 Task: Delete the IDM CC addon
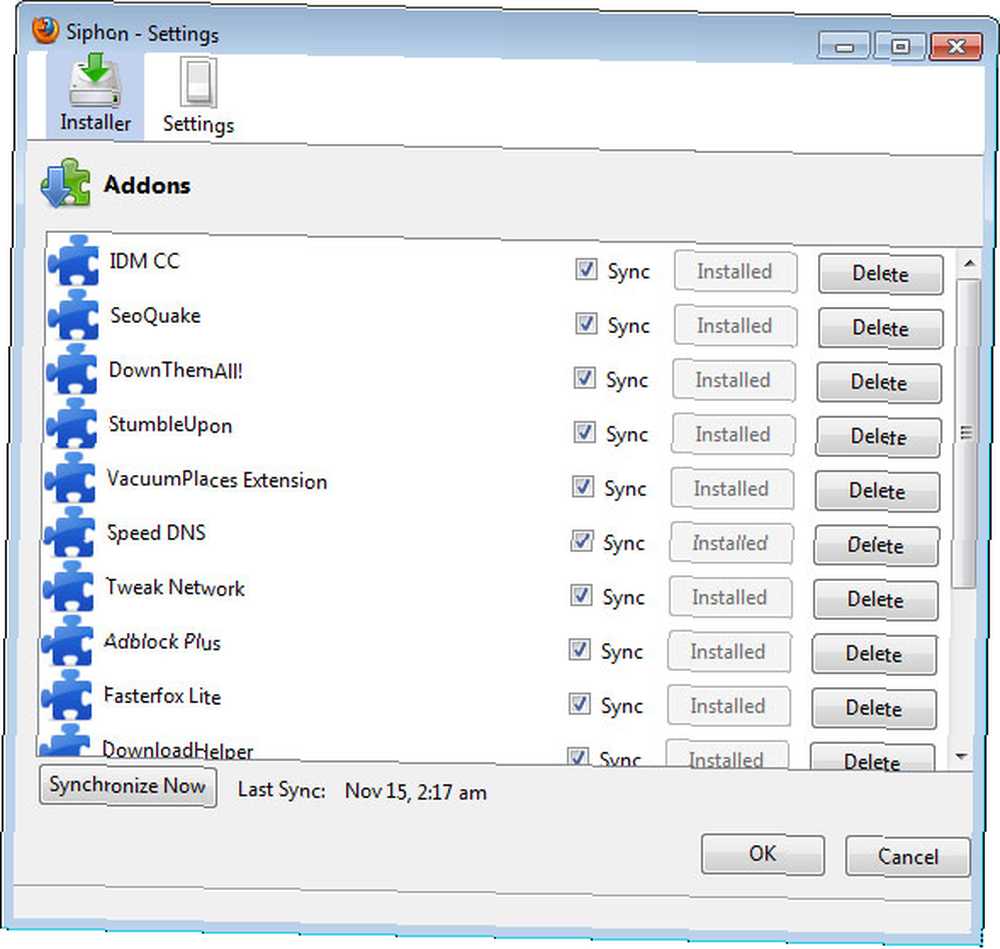tap(880, 274)
